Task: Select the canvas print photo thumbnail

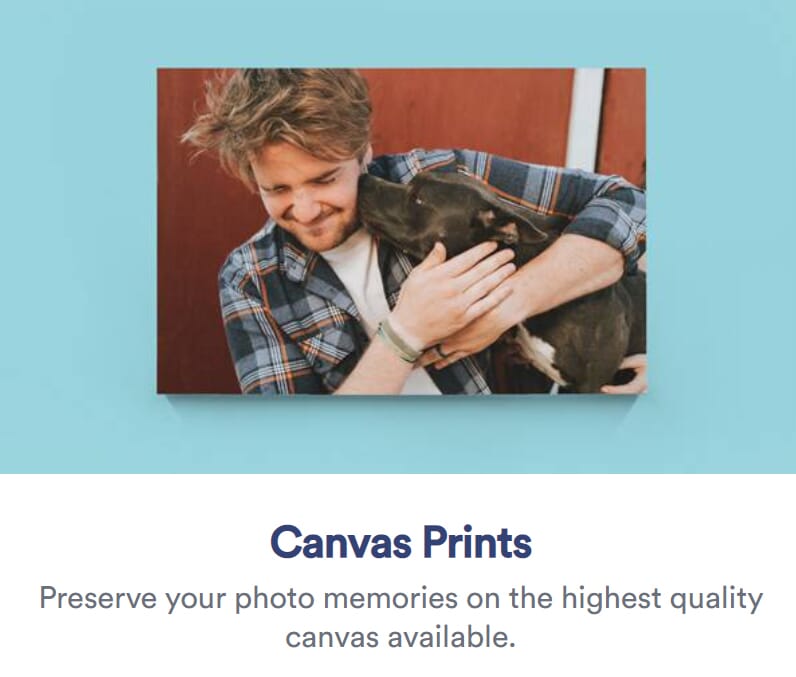Action: [x=402, y=231]
